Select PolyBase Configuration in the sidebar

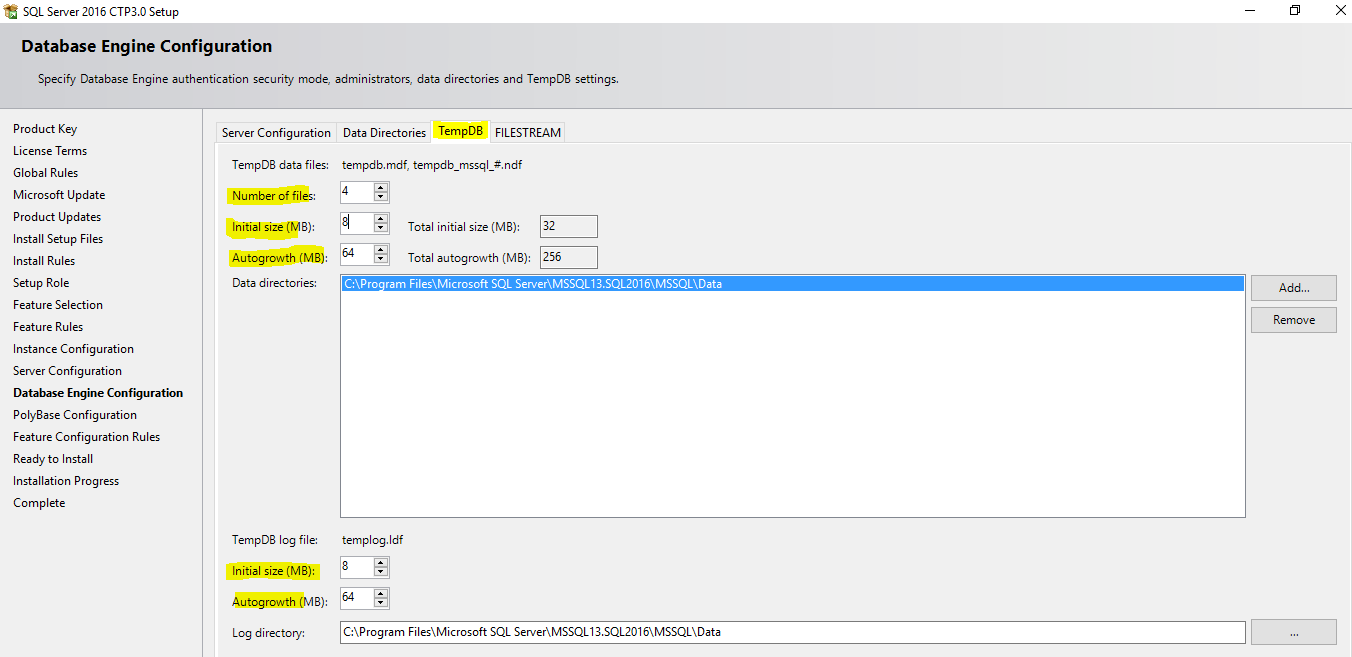(x=75, y=415)
